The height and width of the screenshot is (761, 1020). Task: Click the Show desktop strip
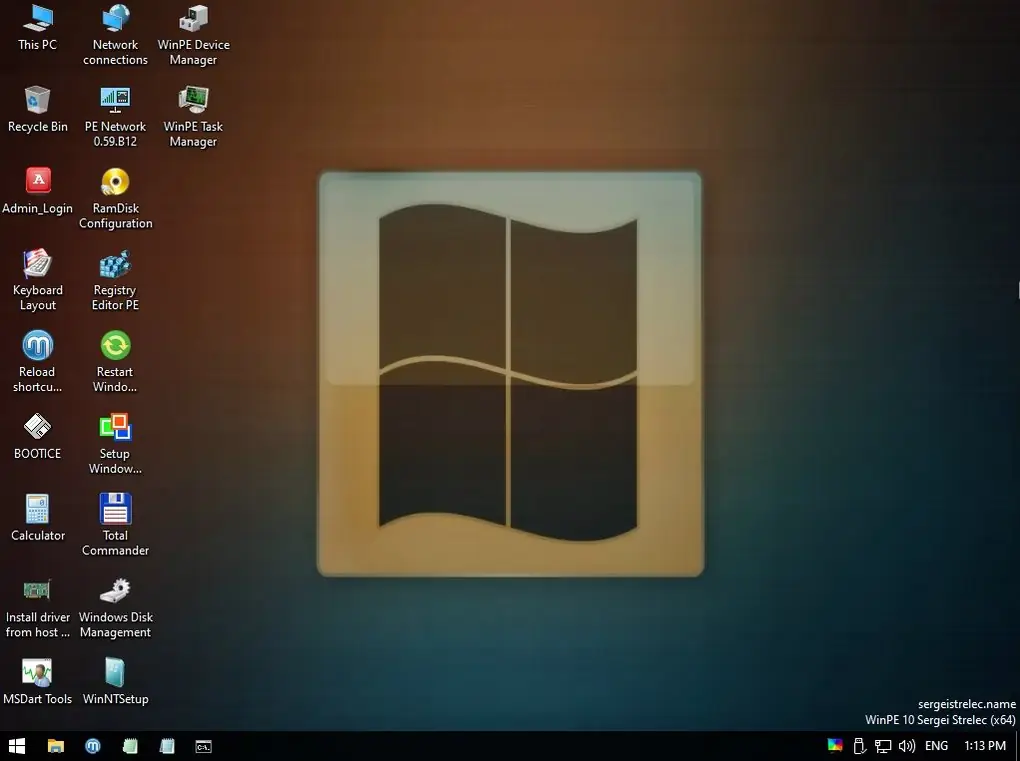click(1017, 746)
